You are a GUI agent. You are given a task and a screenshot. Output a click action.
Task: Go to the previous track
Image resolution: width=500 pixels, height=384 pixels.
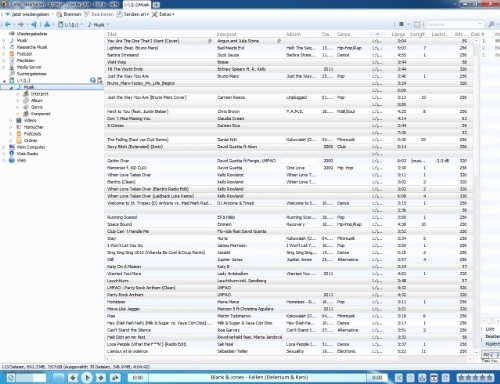[x=73, y=378]
